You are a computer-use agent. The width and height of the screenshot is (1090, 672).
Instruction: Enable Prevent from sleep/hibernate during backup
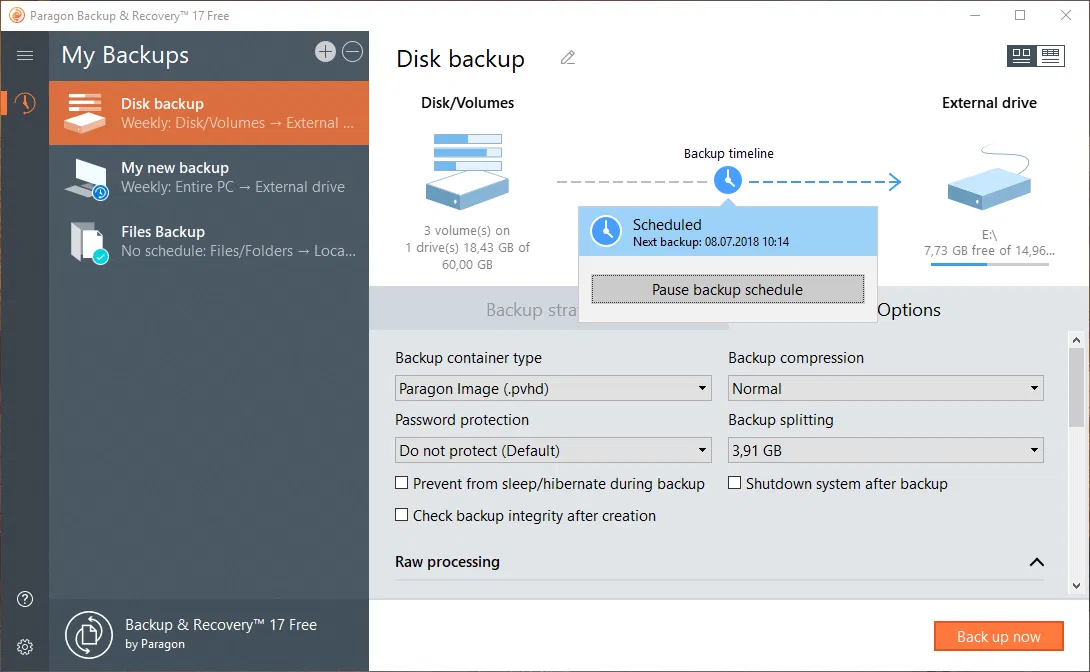pyautogui.click(x=402, y=483)
